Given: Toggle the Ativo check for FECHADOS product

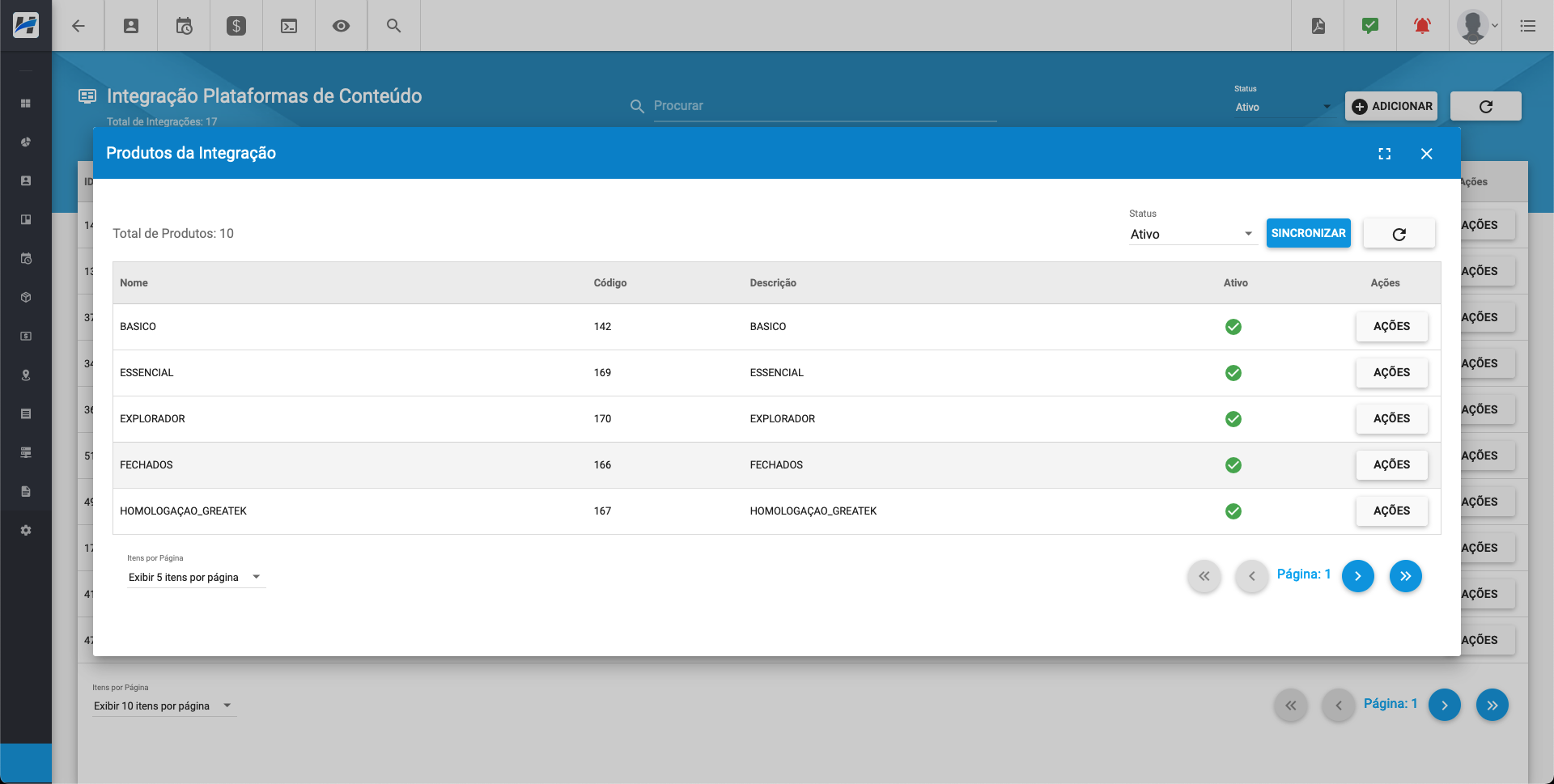Looking at the screenshot, I should point(1233,465).
